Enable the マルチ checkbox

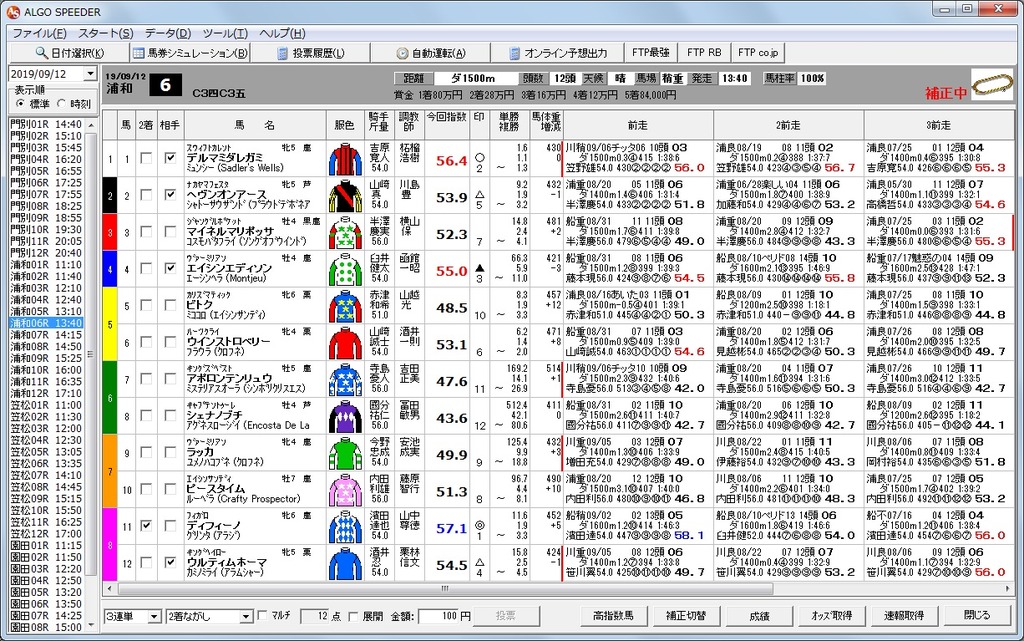click(x=263, y=616)
